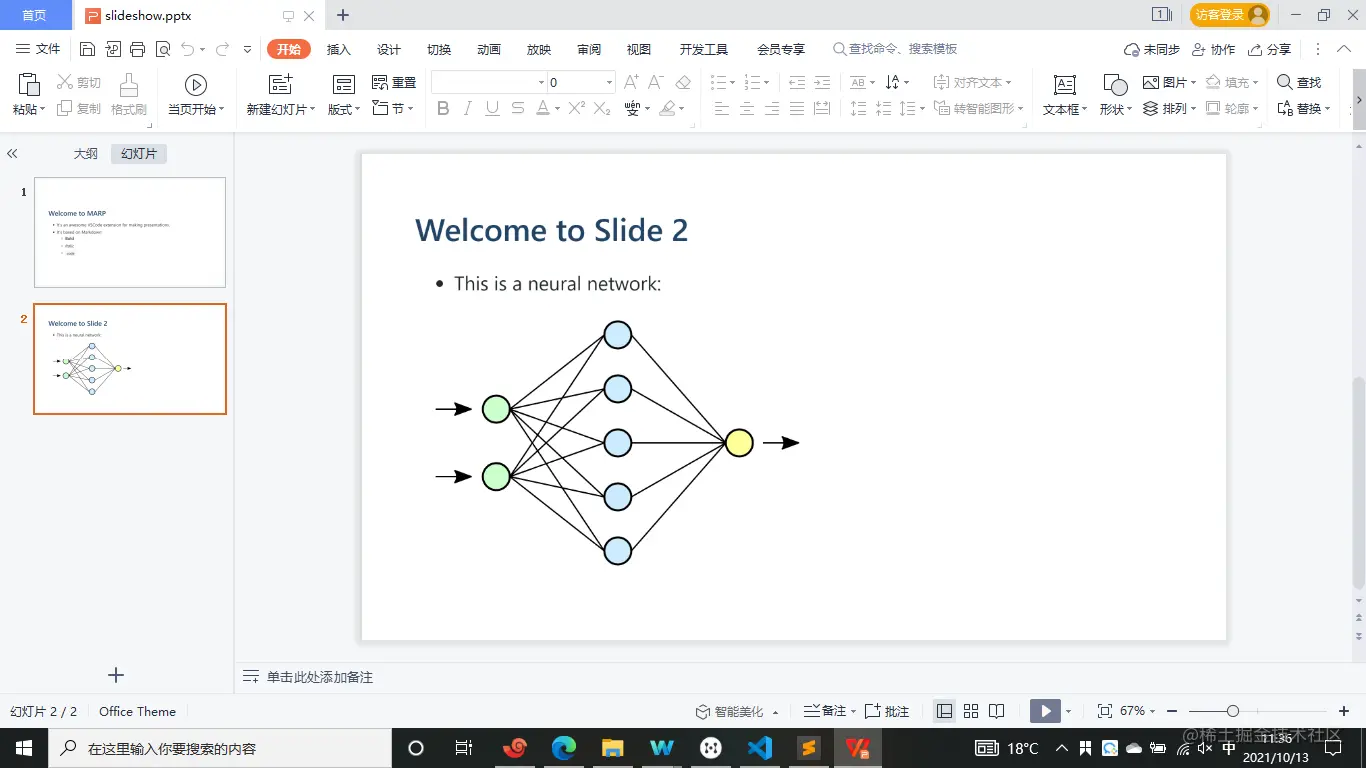Toggle Bold formatting
Viewport: 1366px width, 768px height.
443,108
